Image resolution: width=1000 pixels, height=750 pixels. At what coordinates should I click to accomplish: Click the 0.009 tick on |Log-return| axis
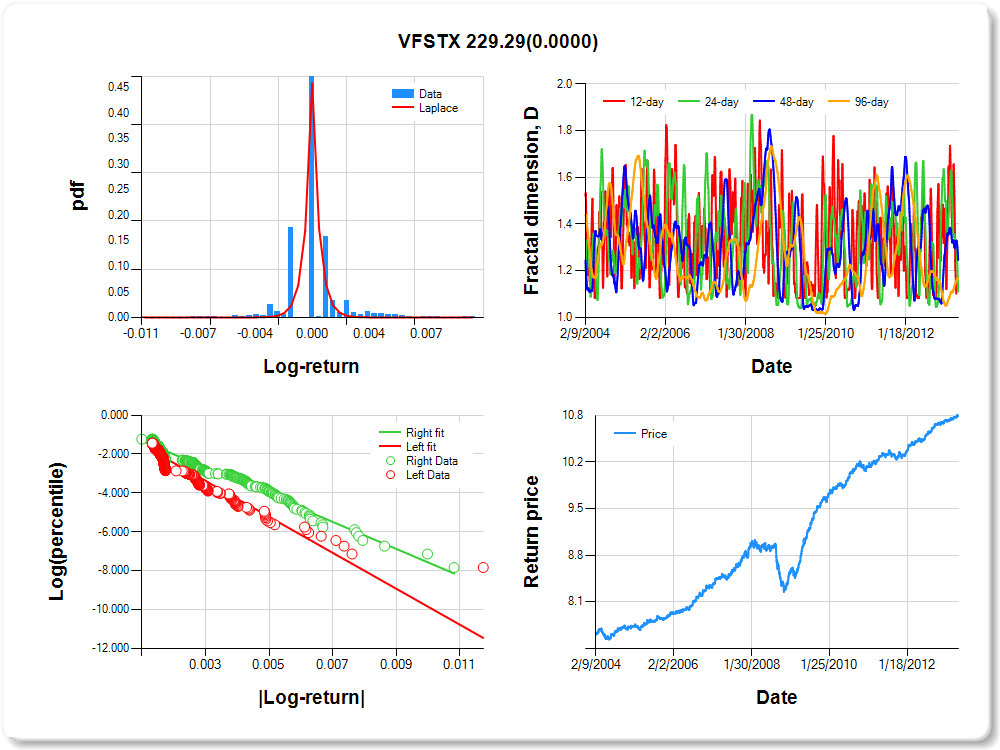click(396, 665)
